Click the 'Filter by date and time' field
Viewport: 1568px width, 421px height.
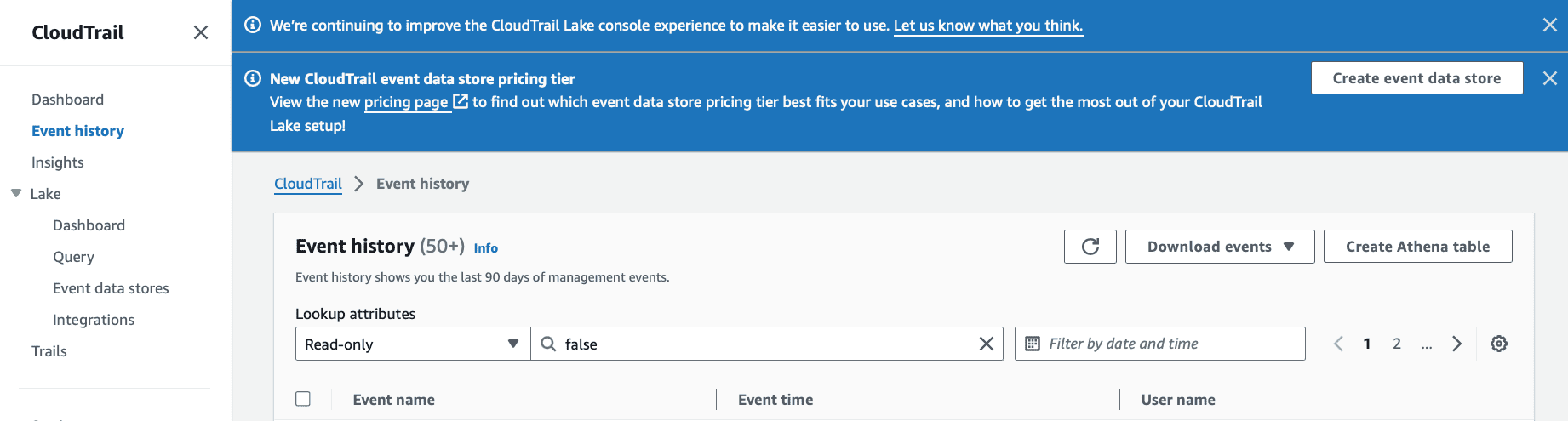1159,344
